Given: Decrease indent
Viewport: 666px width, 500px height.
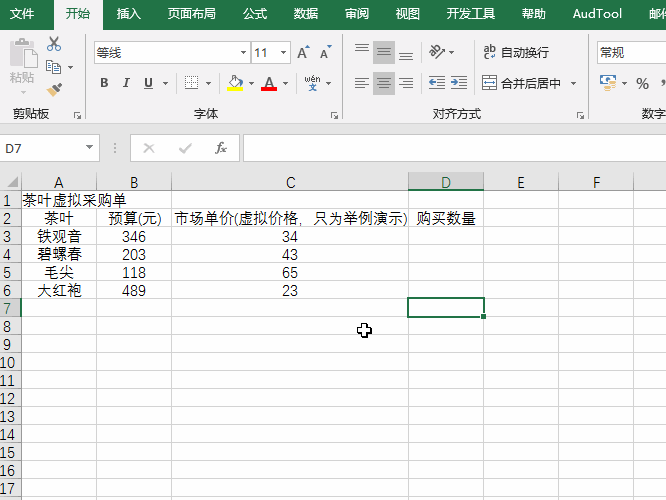Looking at the screenshot, I should coord(437,83).
